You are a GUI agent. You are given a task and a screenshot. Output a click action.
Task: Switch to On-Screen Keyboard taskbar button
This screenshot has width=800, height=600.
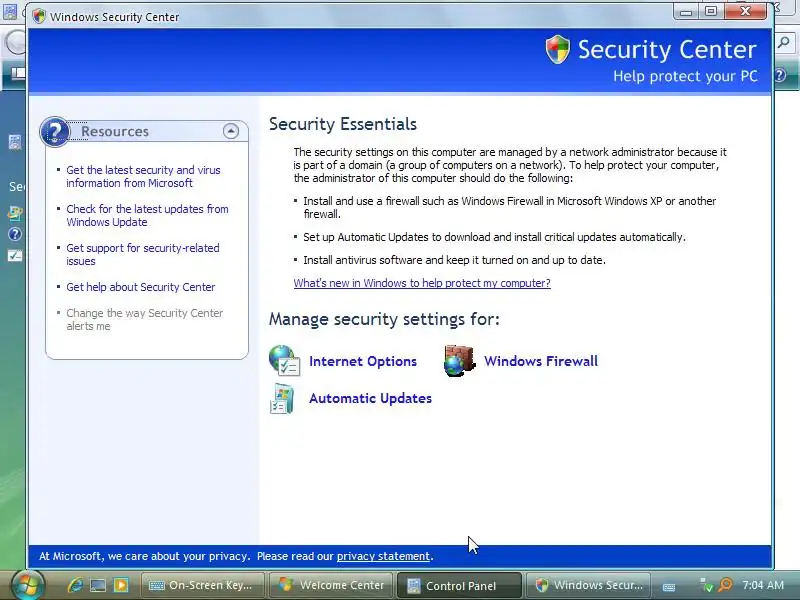coord(202,585)
